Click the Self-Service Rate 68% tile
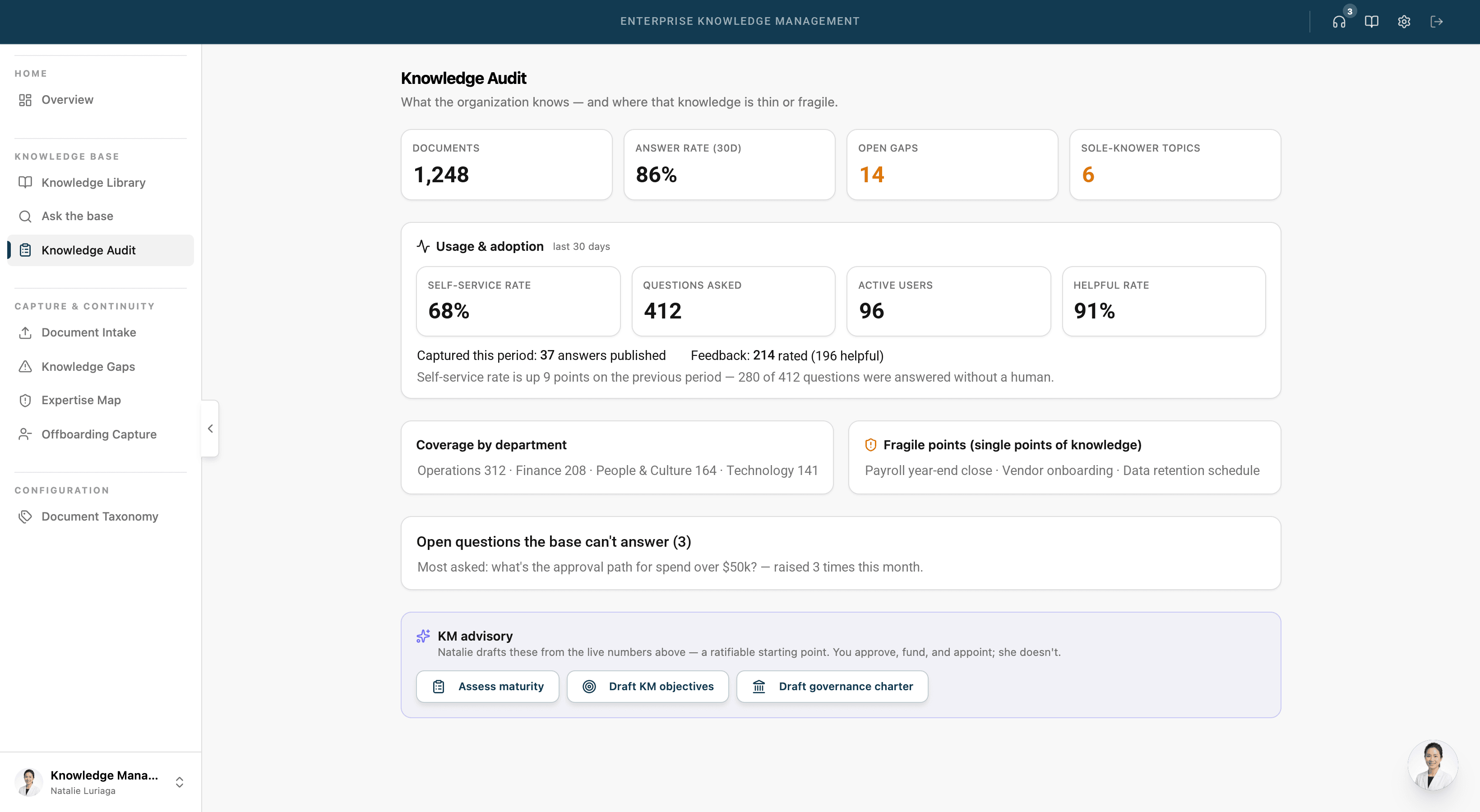Viewport: 1480px width, 812px height. click(x=518, y=301)
